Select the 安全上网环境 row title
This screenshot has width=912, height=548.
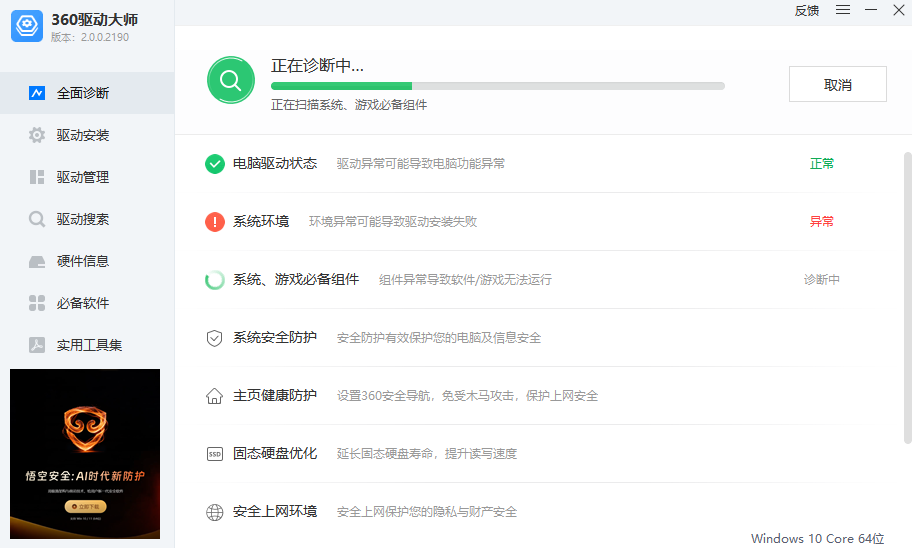click(x=275, y=511)
